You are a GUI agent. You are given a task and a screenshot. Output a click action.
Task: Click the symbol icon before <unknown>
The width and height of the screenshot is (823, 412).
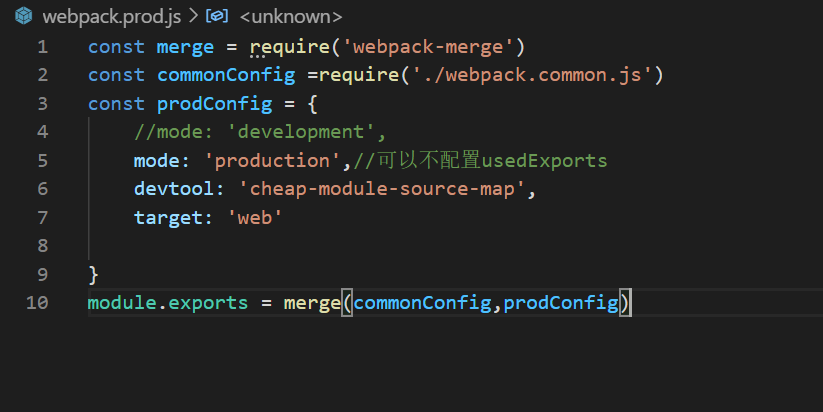[x=217, y=16]
